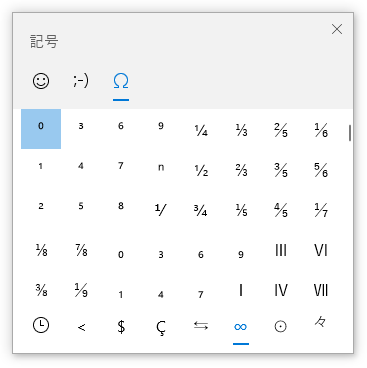This screenshot has height=368, width=367.
Task: Insert the three quarters fraction ¾
Action: [x=201, y=209]
